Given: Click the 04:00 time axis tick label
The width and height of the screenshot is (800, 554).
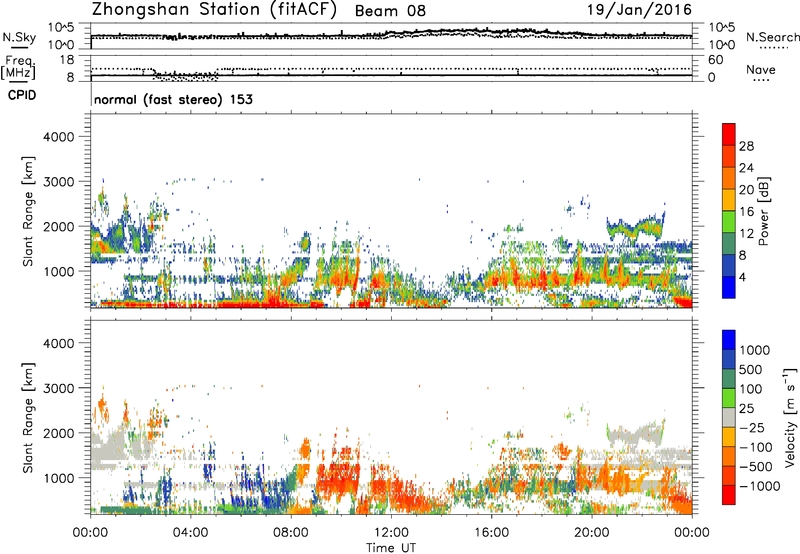Looking at the screenshot, I should point(191,533).
